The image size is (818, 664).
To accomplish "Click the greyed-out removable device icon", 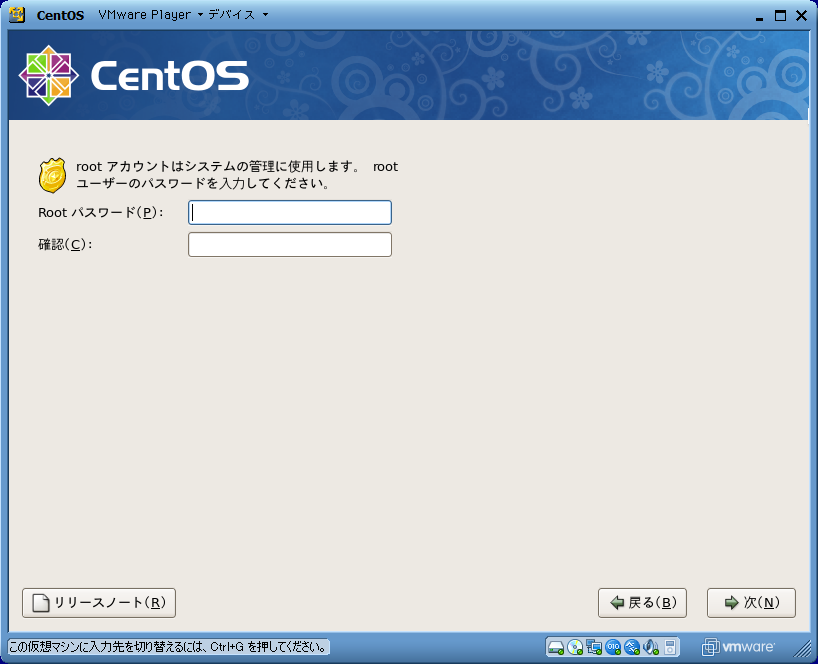I will (x=671, y=647).
